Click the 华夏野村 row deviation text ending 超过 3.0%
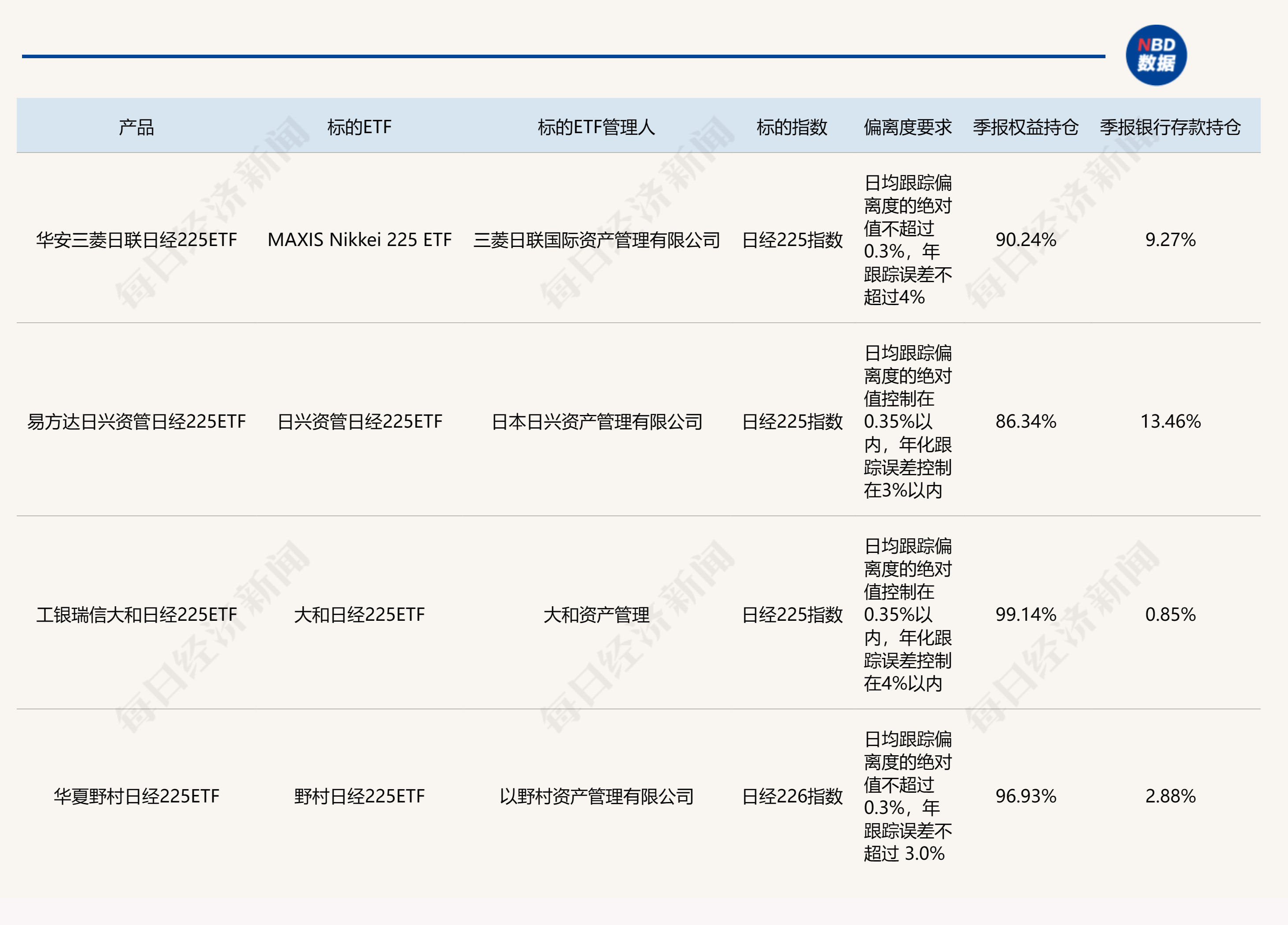Image resolution: width=1288 pixels, height=925 pixels. (x=908, y=797)
